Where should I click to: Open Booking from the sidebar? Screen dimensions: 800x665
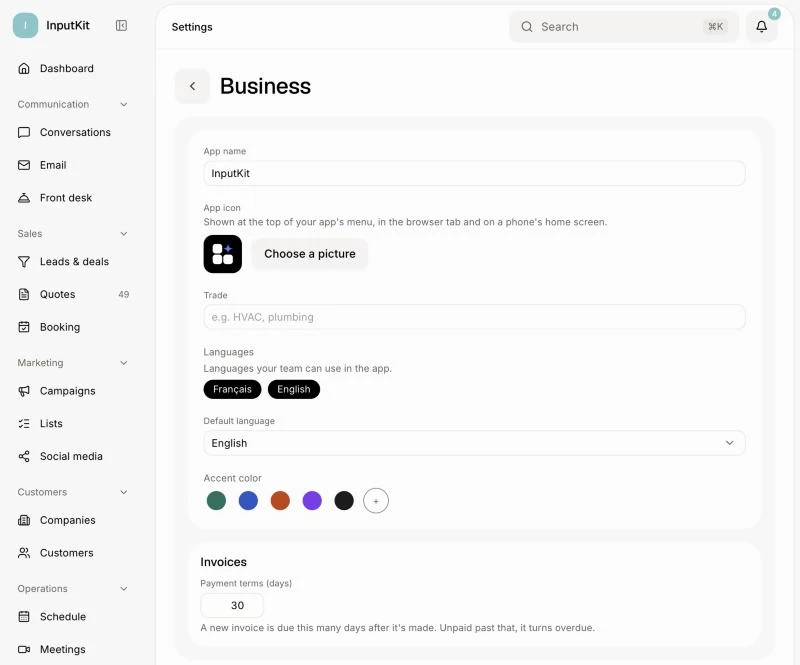[71, 327]
